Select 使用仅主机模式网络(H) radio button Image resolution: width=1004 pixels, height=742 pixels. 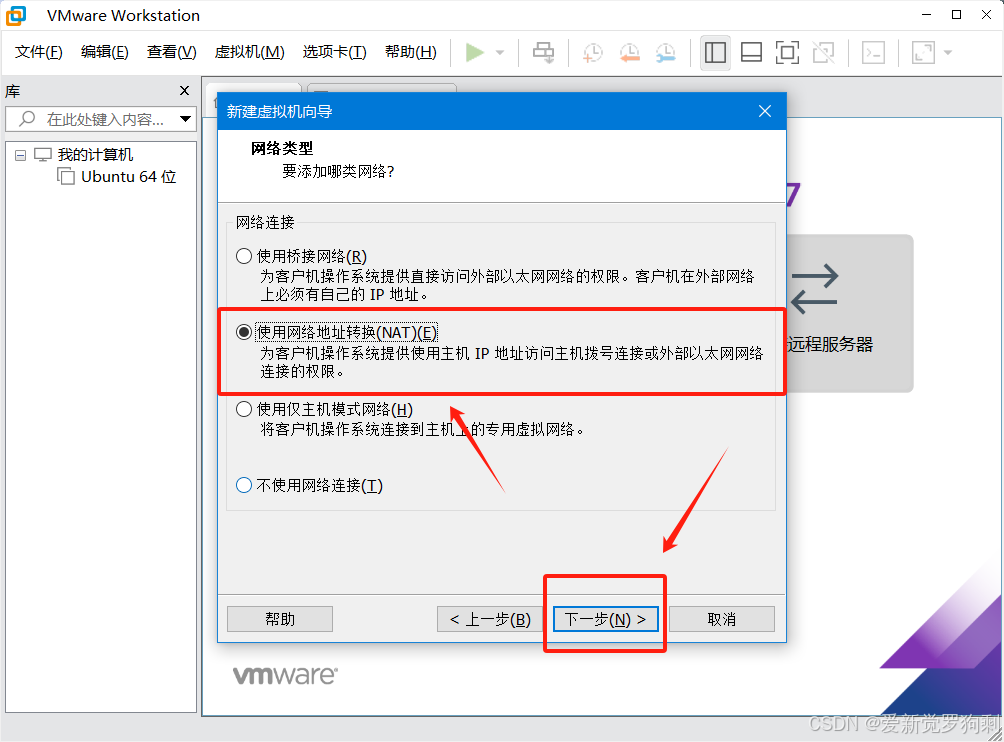(x=243, y=409)
